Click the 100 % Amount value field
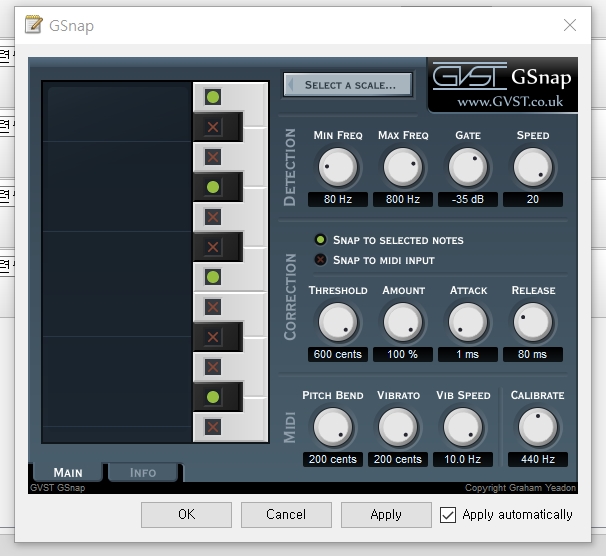 pyautogui.click(x=403, y=354)
